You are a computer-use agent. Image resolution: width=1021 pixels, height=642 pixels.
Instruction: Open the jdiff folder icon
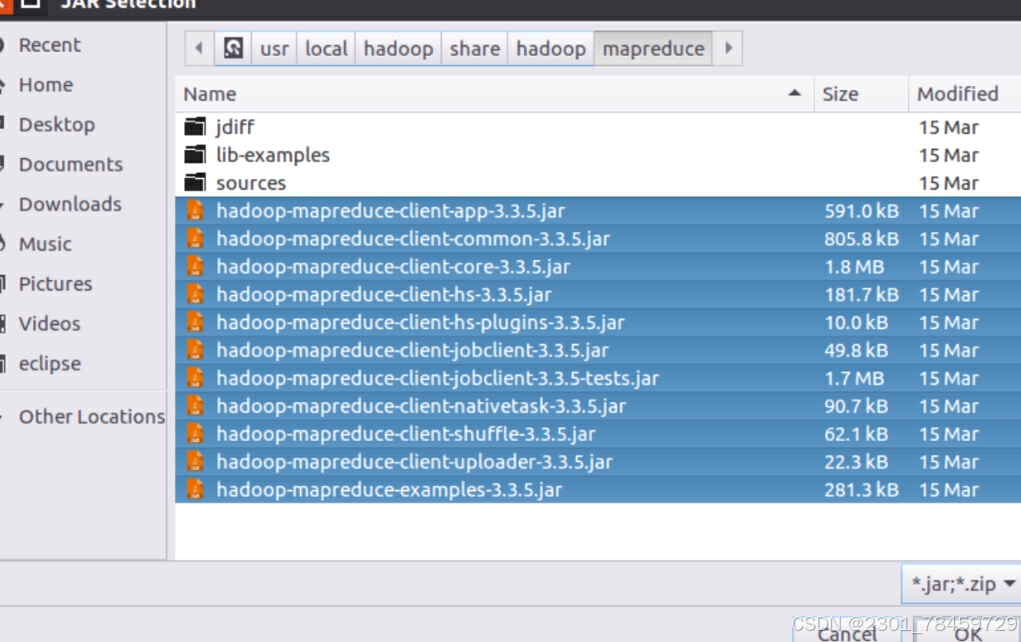197,127
